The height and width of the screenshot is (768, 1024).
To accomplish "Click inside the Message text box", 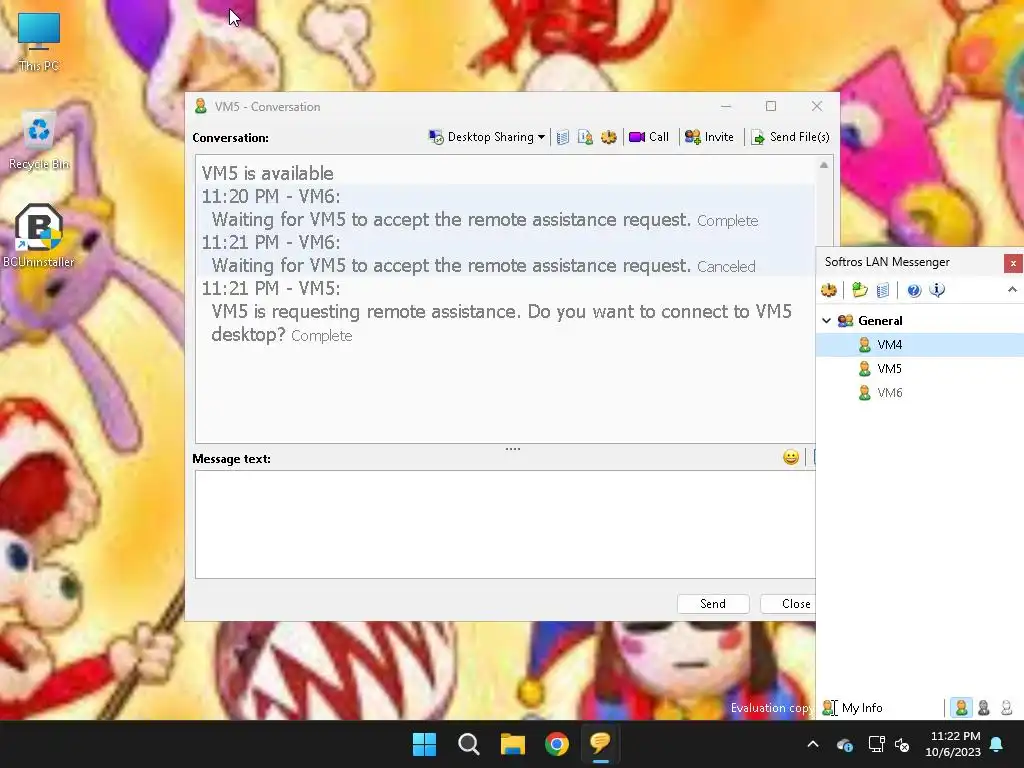I will coord(505,524).
